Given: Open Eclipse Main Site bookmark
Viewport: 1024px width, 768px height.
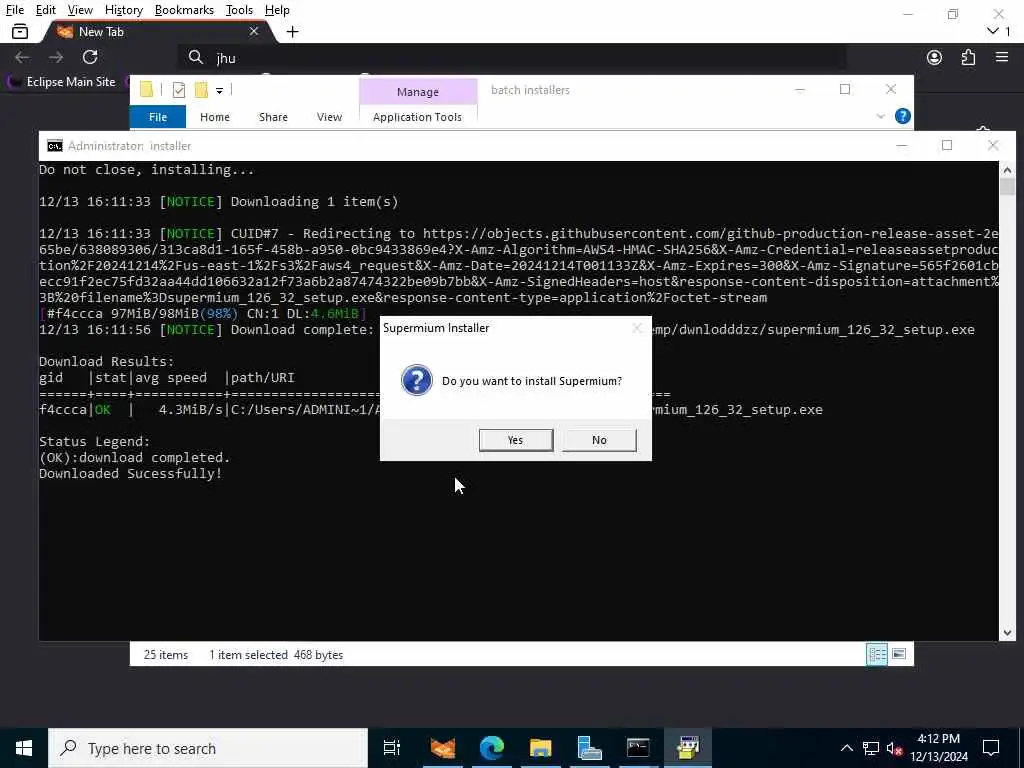Looking at the screenshot, I should click(x=61, y=82).
